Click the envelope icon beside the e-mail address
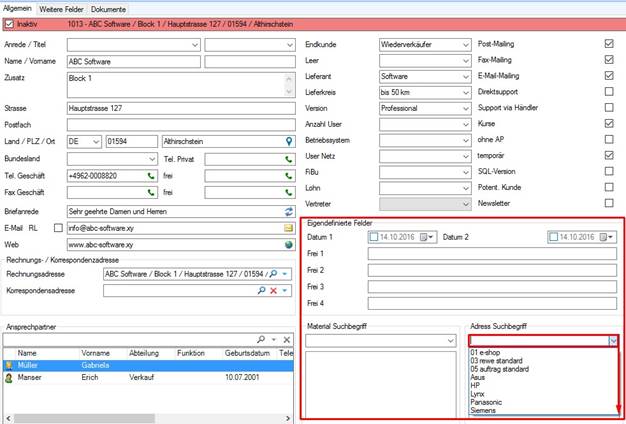The width and height of the screenshot is (626, 424). click(x=289, y=228)
